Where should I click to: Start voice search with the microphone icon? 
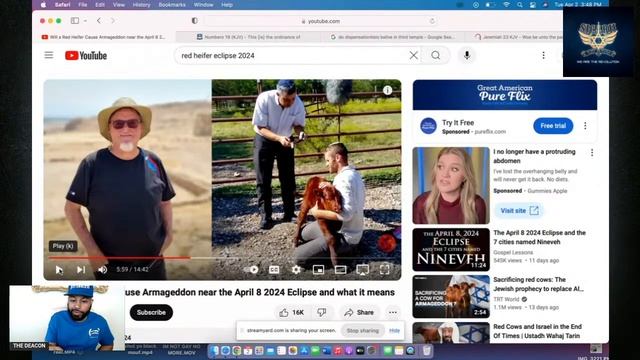467,55
